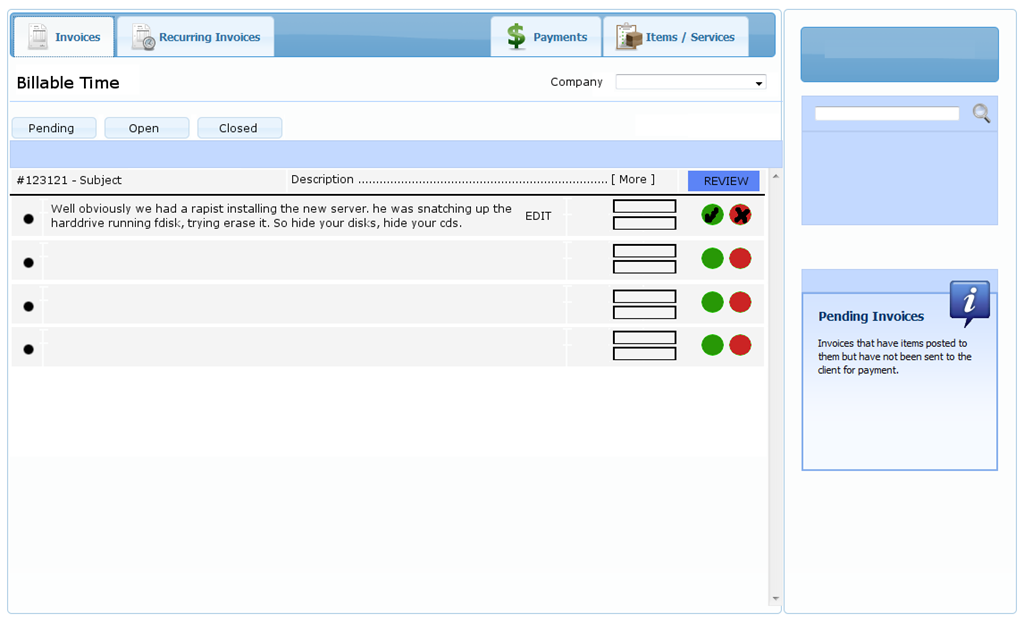Click the green checkmark approve icon
Screen dimensions: 1024x622
(712, 215)
